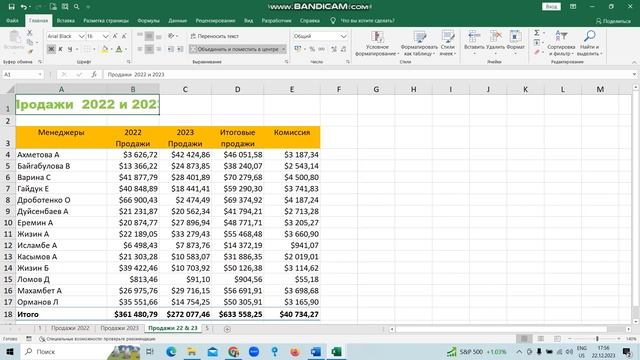640x360 pixels.
Task: Click the Поделиться (Share) button
Action: [x=613, y=21]
